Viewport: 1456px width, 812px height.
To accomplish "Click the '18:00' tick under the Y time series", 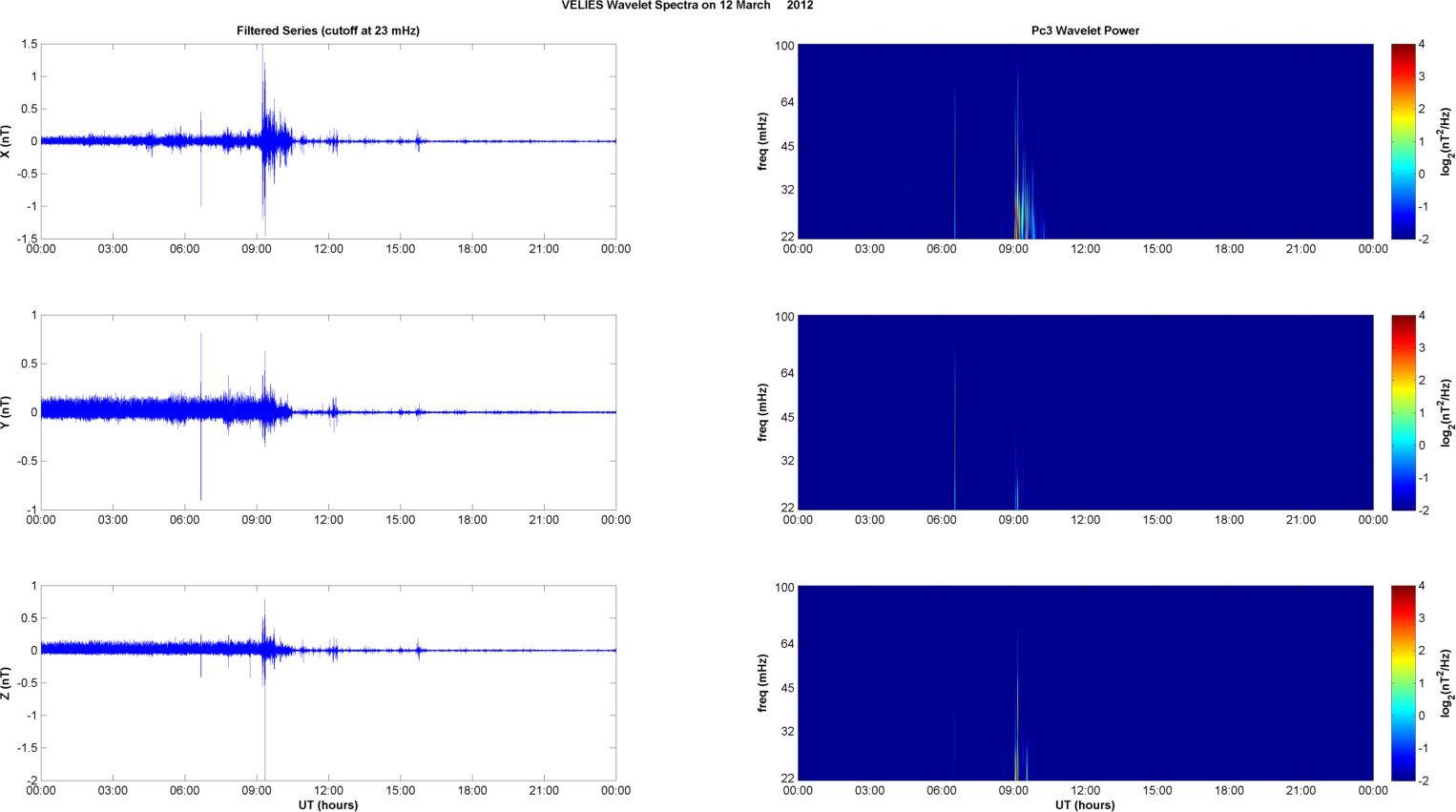I will pyautogui.click(x=472, y=520).
